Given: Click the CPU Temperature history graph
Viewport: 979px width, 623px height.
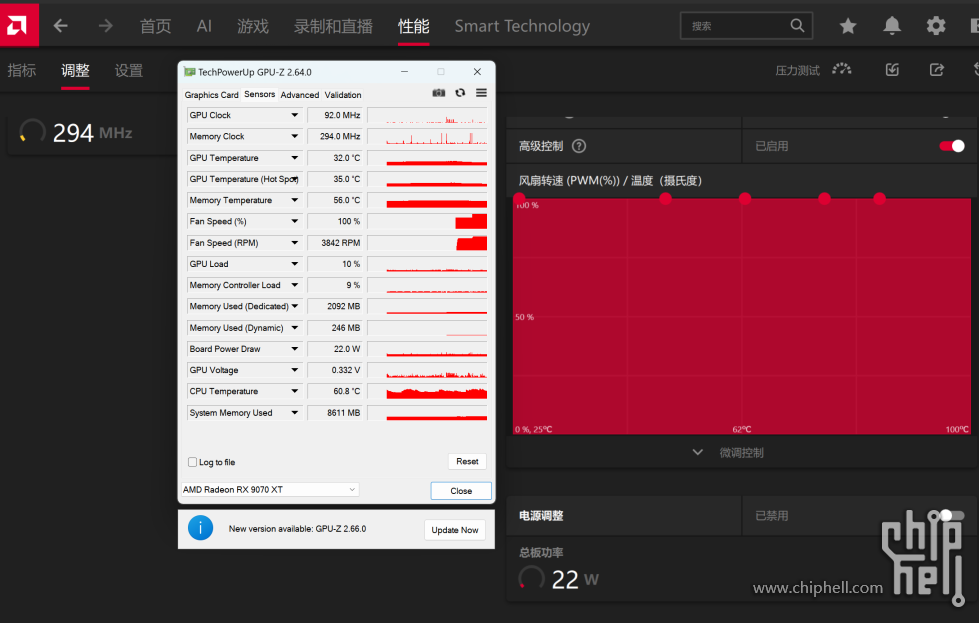Looking at the screenshot, I should click(x=428, y=391).
